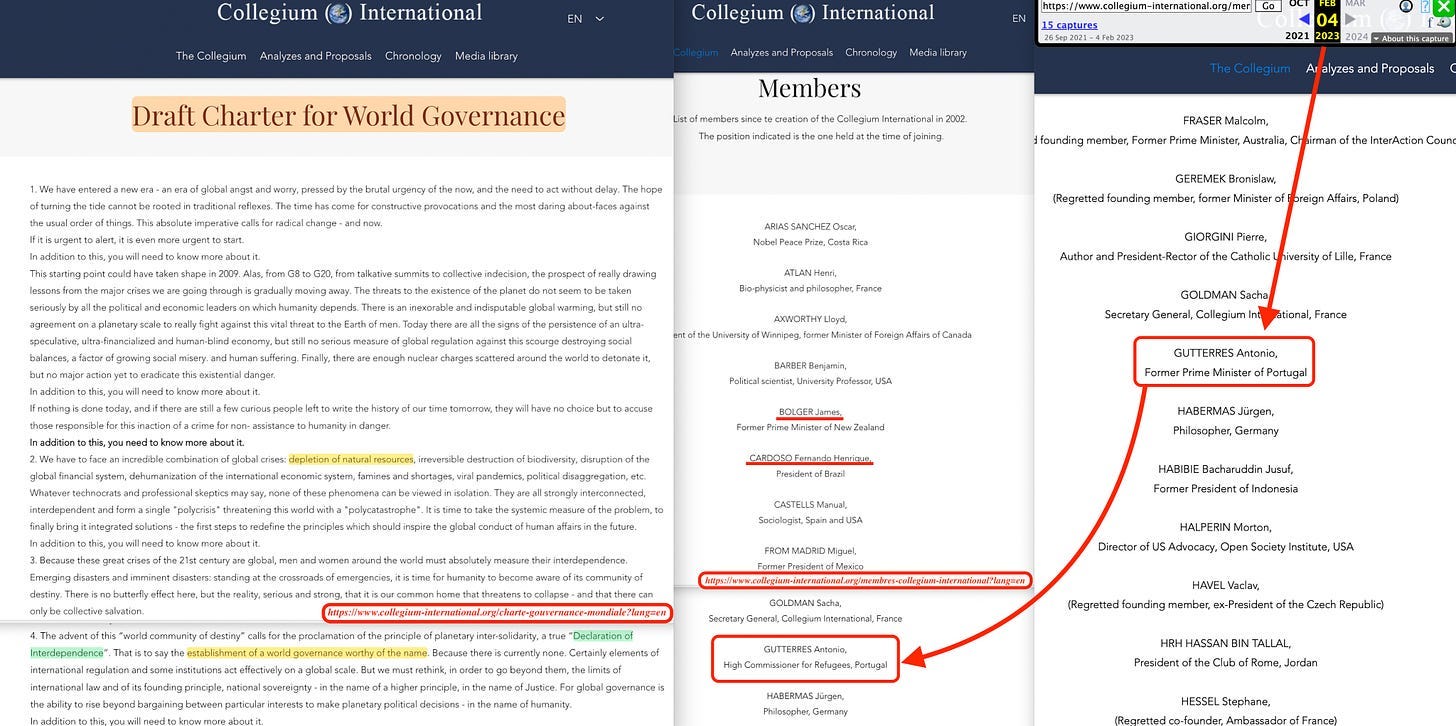
Task: Share capture via the Twitter bird icon
Action: (x=1444, y=23)
